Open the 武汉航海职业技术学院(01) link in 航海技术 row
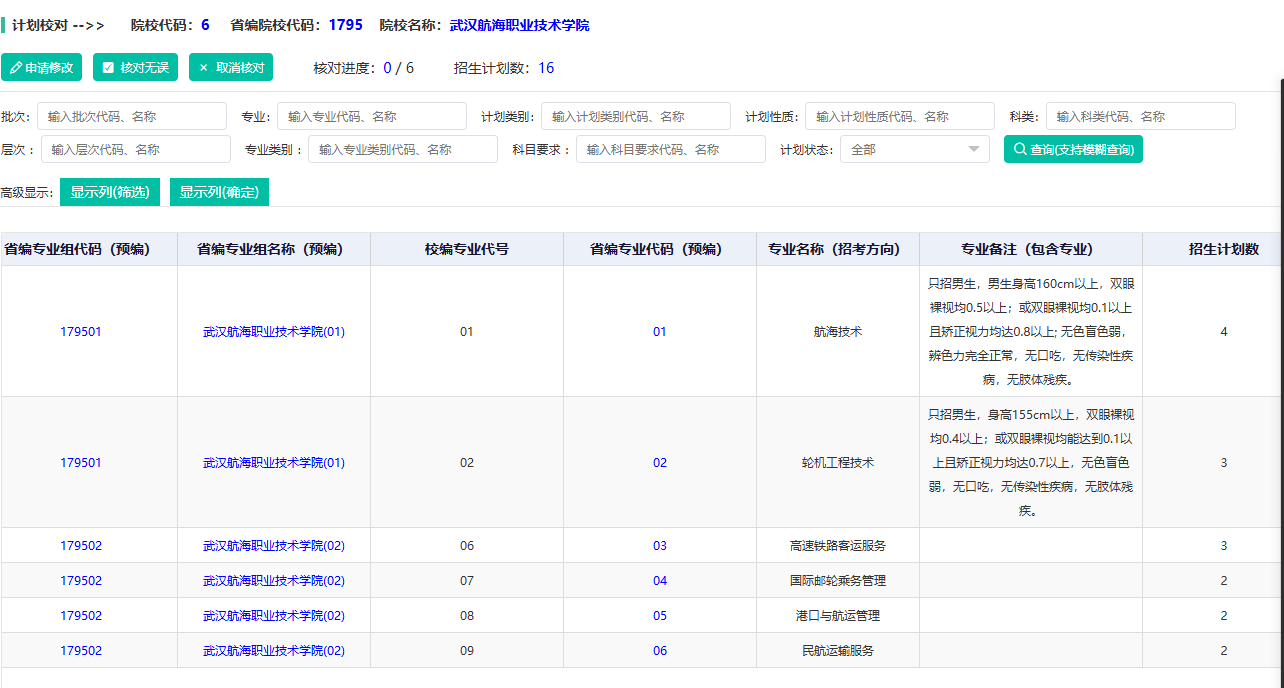 [274, 331]
